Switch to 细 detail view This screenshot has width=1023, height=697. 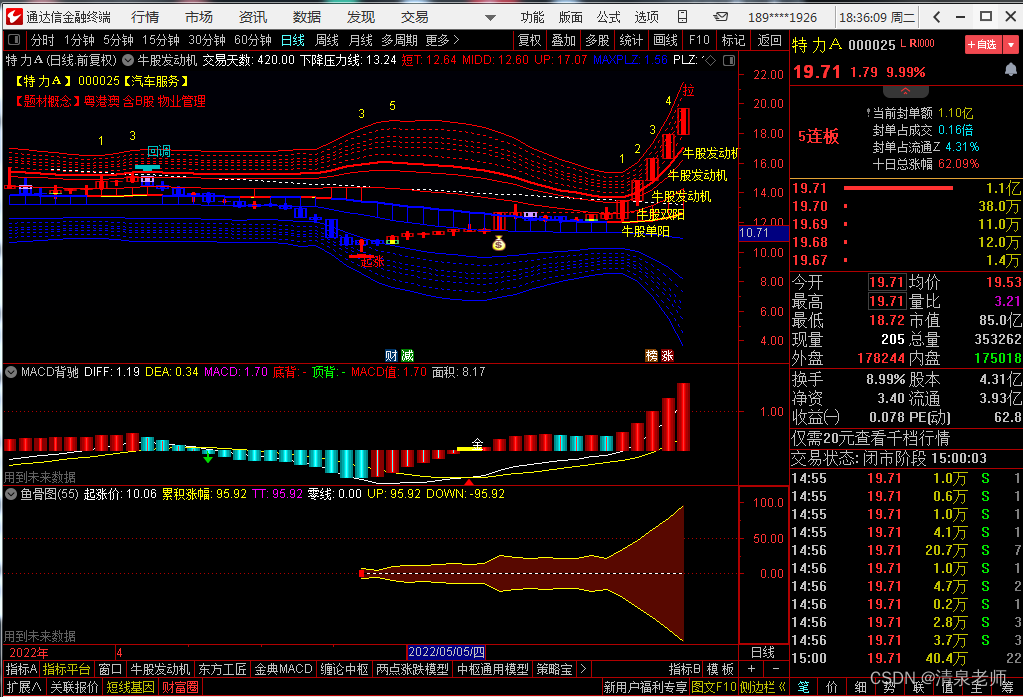click(861, 687)
